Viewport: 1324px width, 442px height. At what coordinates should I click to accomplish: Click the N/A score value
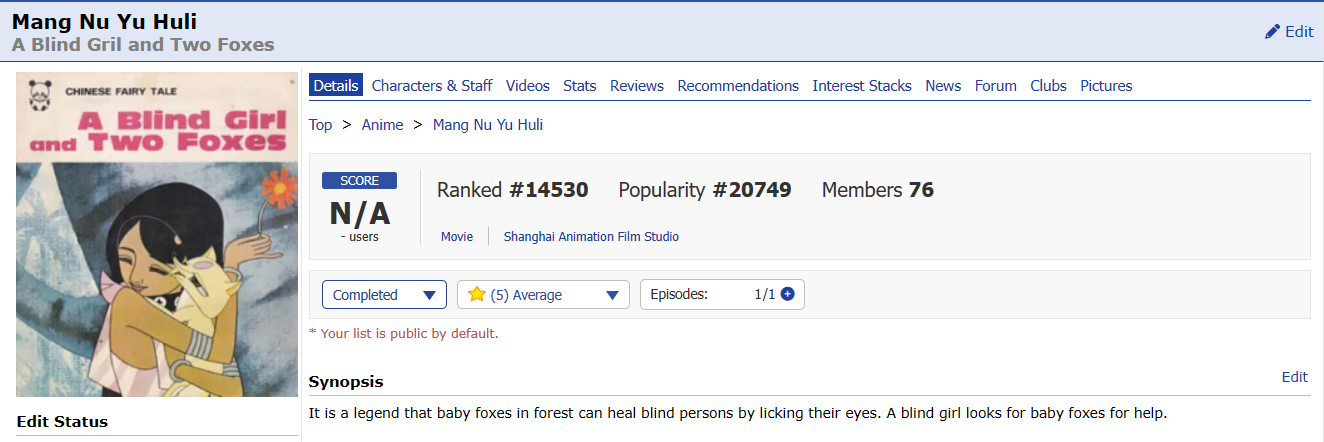point(359,212)
